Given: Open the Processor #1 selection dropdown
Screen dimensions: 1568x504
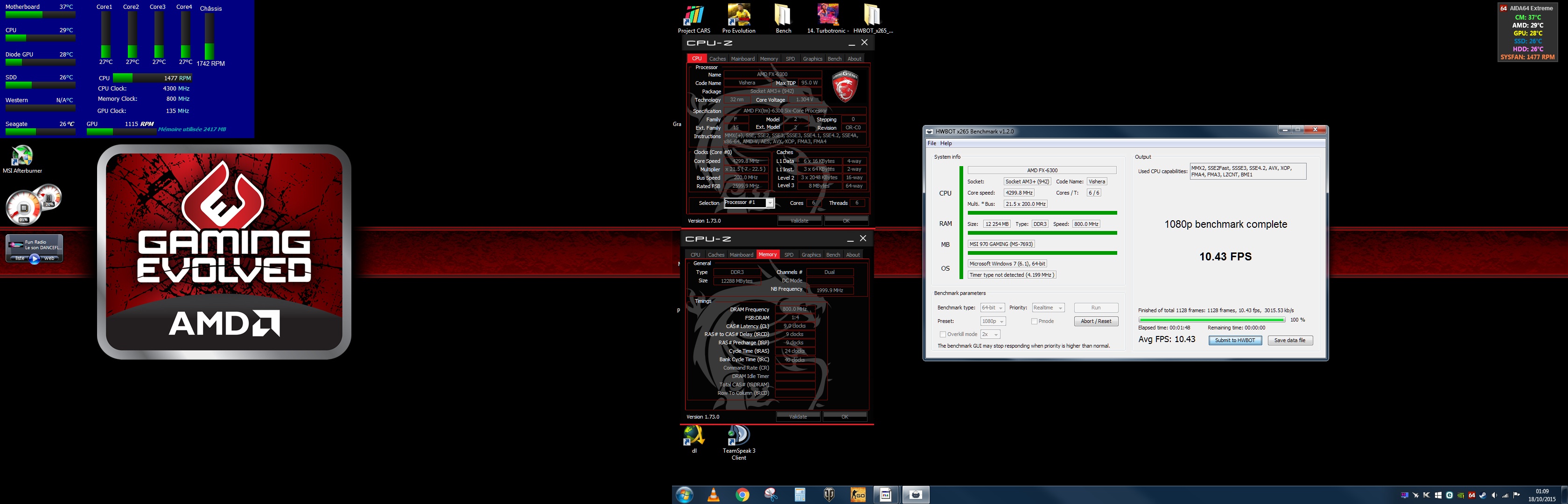Looking at the screenshot, I should 749,203.
